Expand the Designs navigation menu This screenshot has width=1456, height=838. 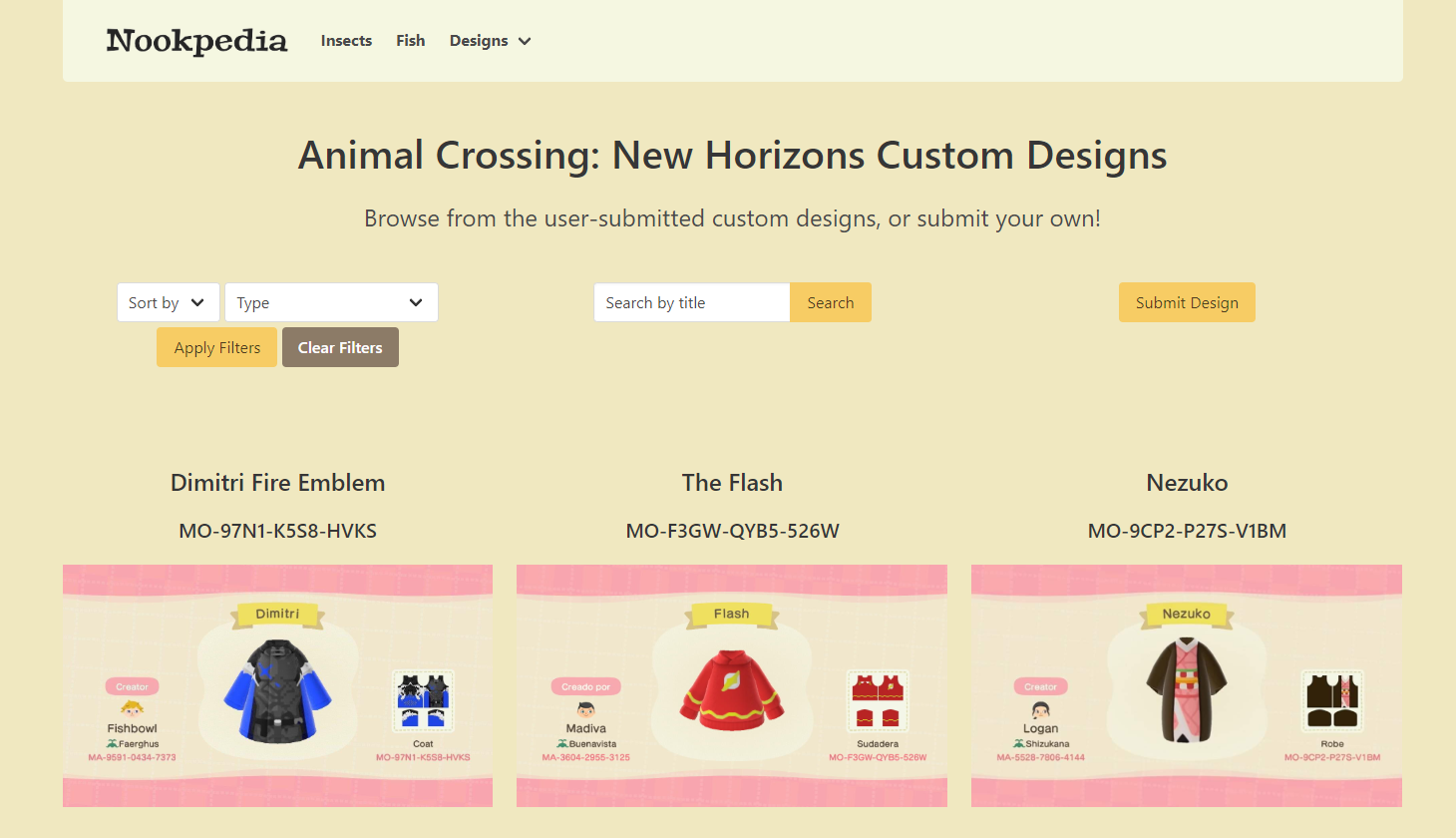(490, 41)
